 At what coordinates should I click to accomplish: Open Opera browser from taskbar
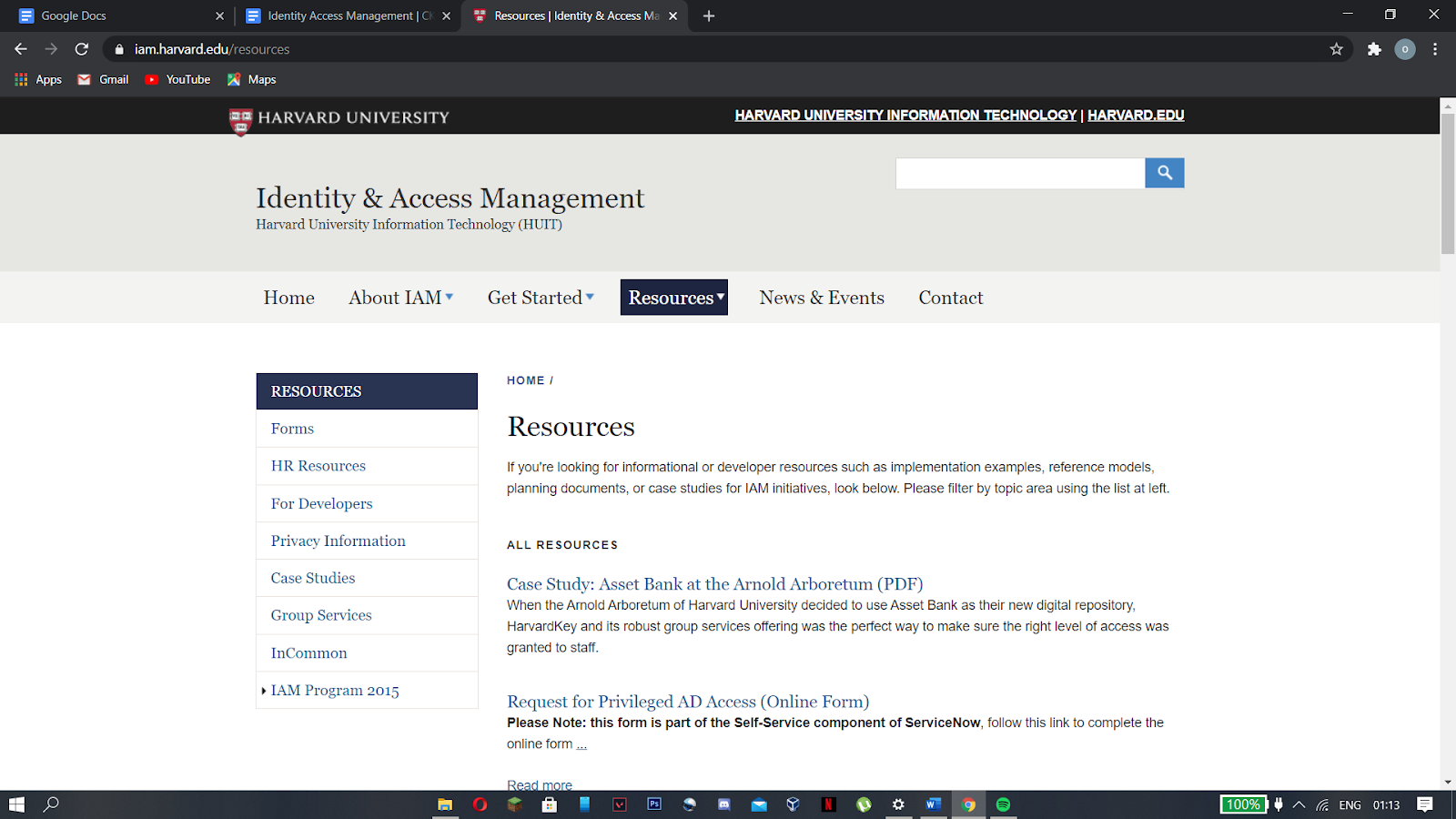click(480, 804)
